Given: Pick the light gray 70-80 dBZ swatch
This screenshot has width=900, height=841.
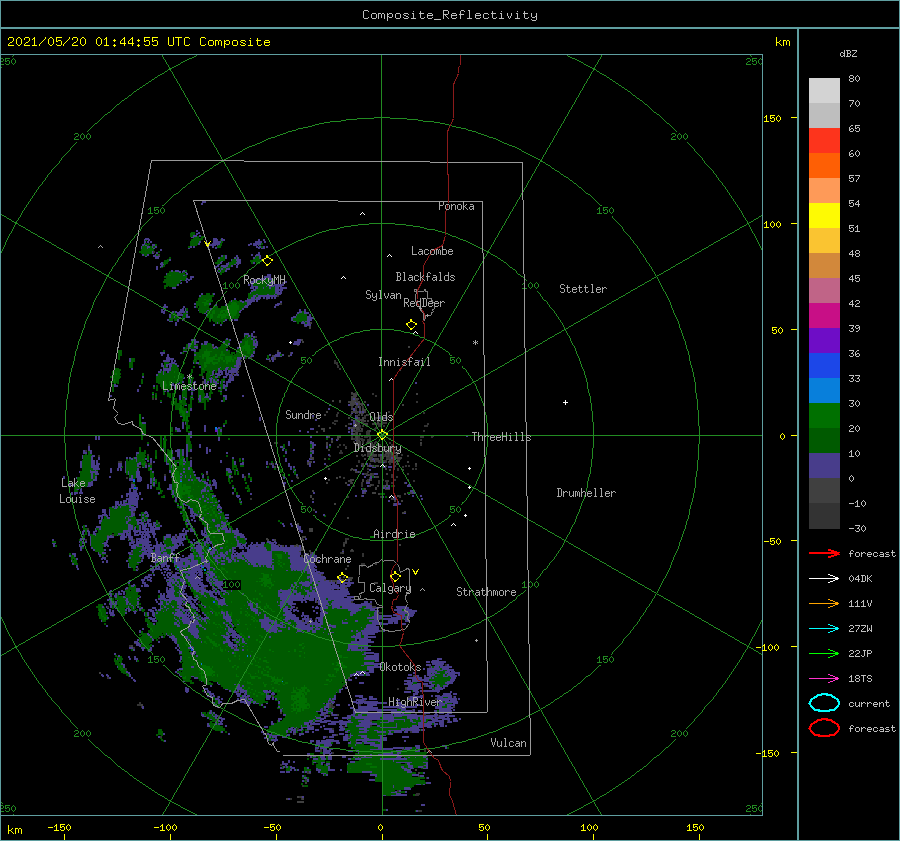Looking at the screenshot, I should 824,91.
